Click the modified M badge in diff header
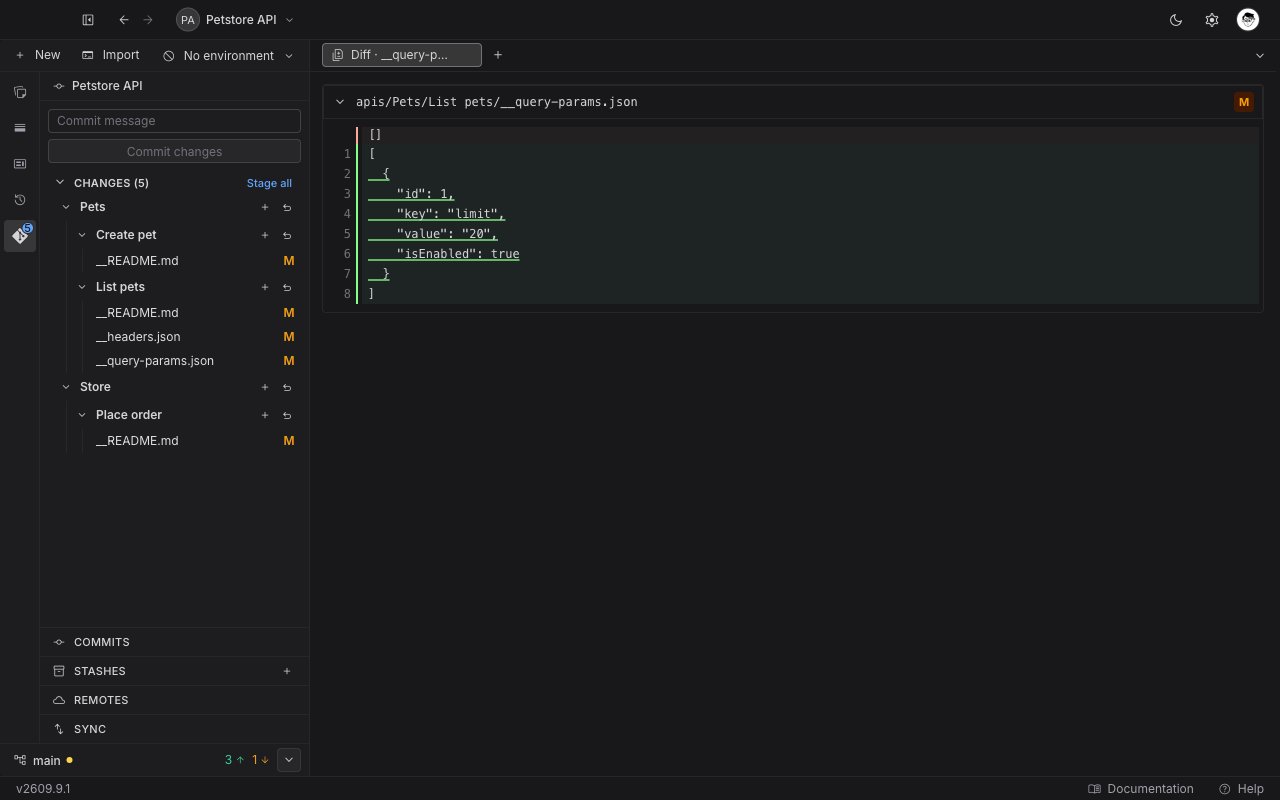1280x800 pixels. 1244,102
